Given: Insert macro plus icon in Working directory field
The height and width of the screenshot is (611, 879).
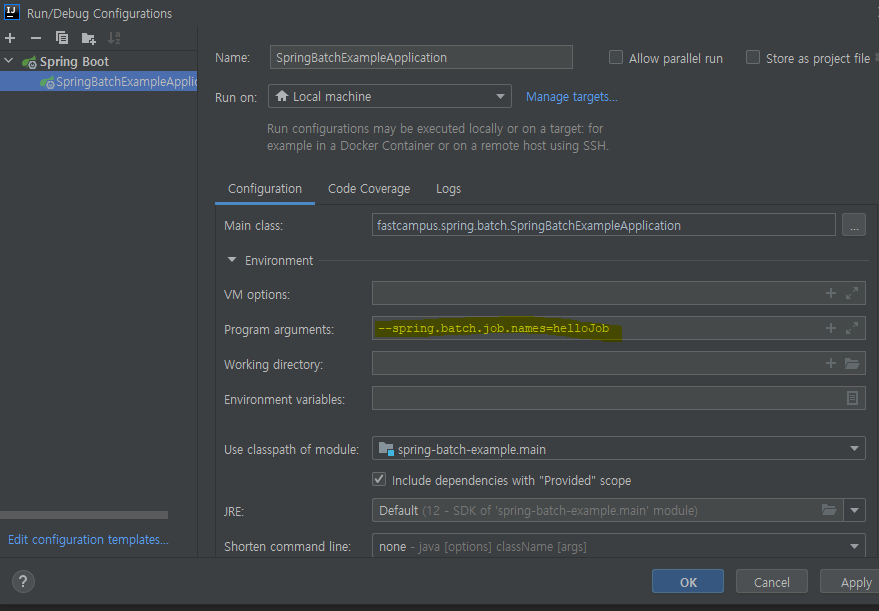Looking at the screenshot, I should 831,363.
